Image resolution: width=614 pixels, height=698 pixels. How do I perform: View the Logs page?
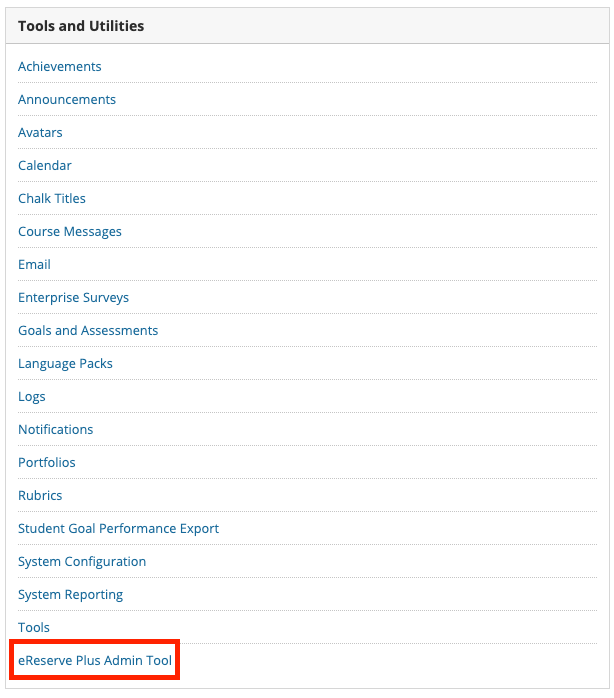tap(32, 396)
